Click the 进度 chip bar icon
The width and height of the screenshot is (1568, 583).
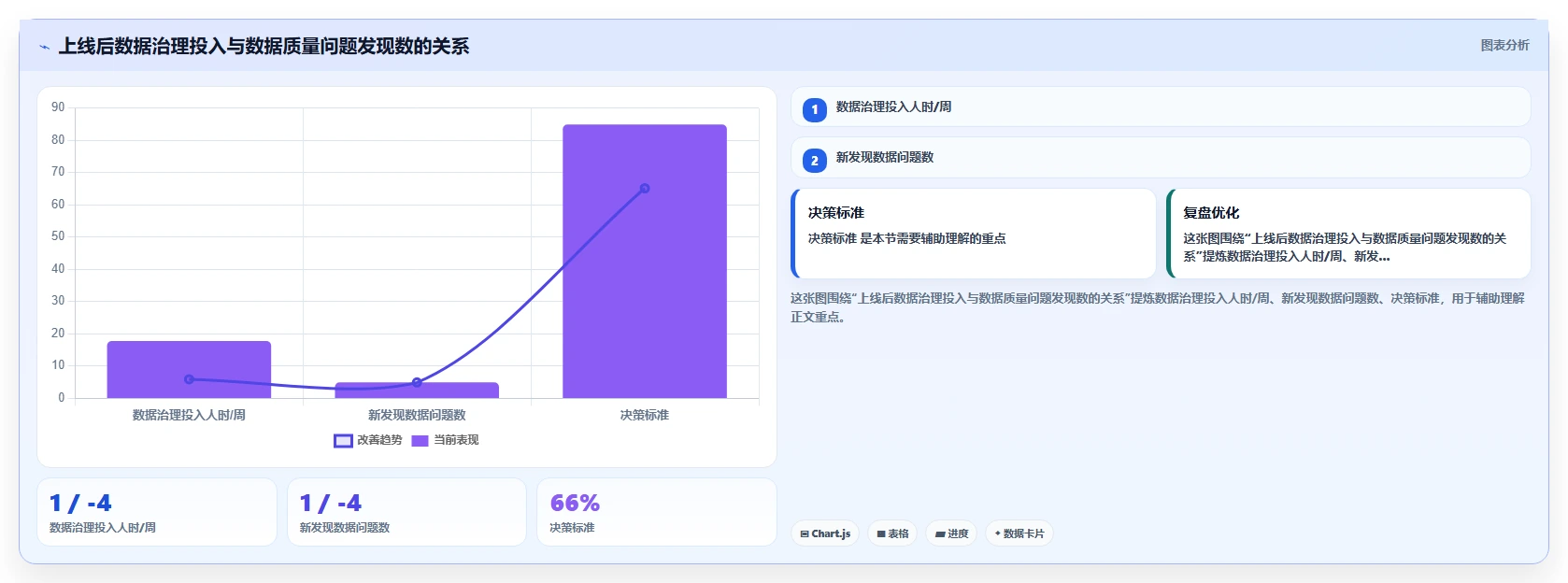940,534
